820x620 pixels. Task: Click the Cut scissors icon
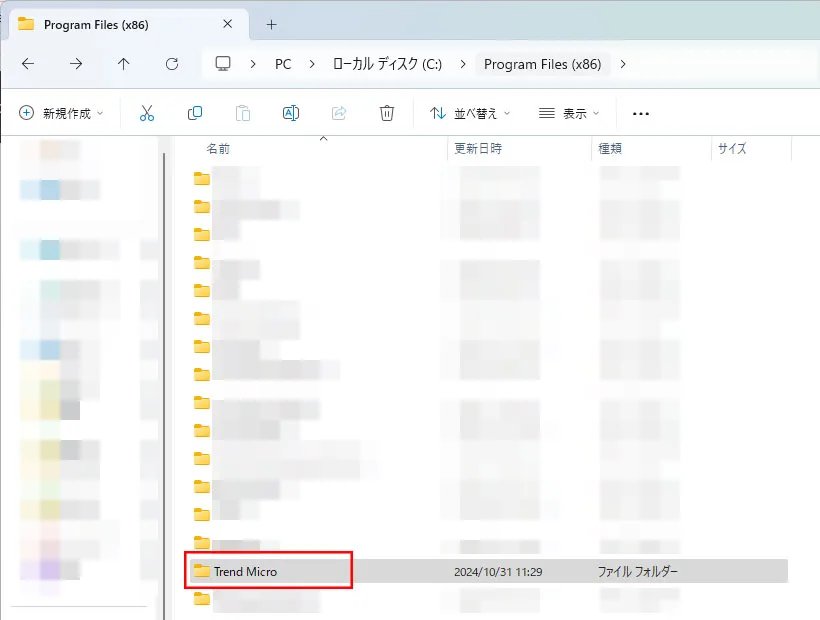[147, 113]
